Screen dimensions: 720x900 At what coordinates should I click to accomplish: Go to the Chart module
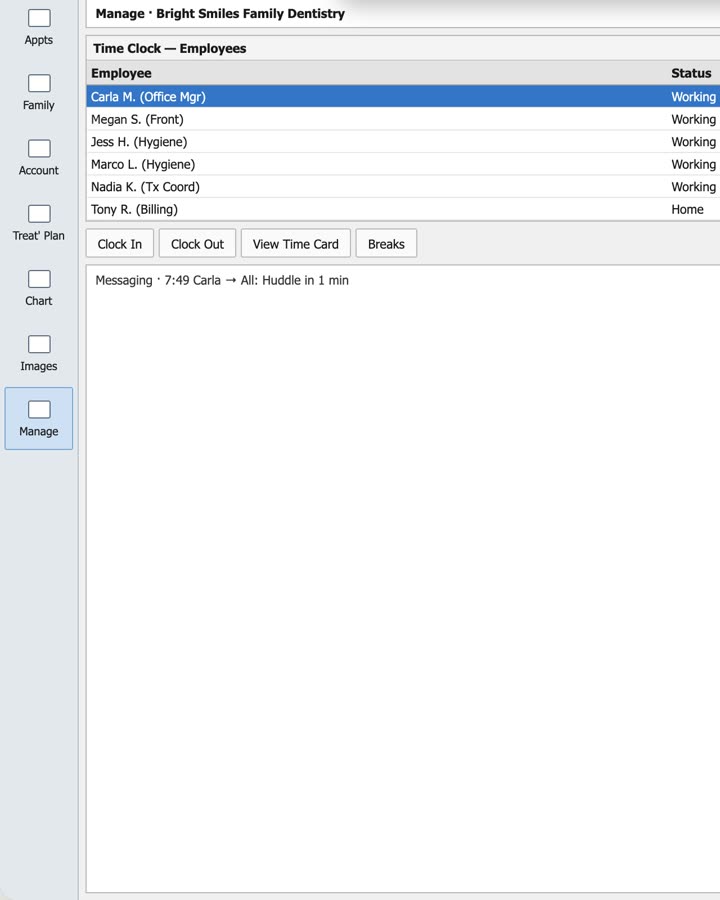pos(38,288)
